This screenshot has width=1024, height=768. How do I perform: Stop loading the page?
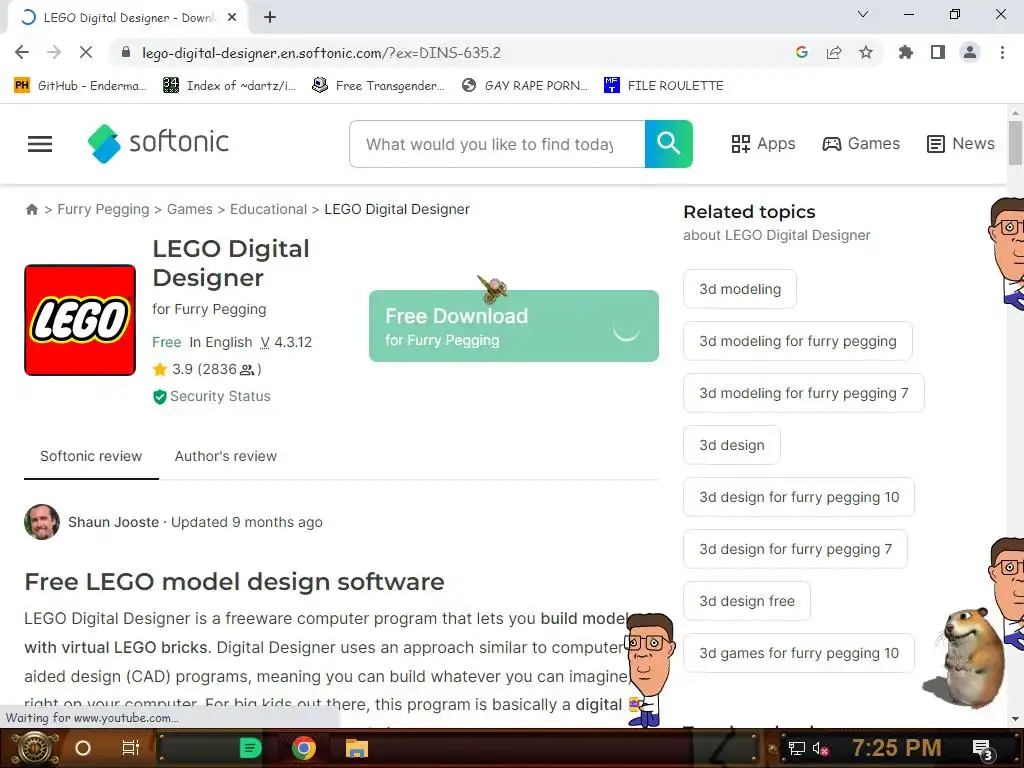pyautogui.click(x=86, y=52)
